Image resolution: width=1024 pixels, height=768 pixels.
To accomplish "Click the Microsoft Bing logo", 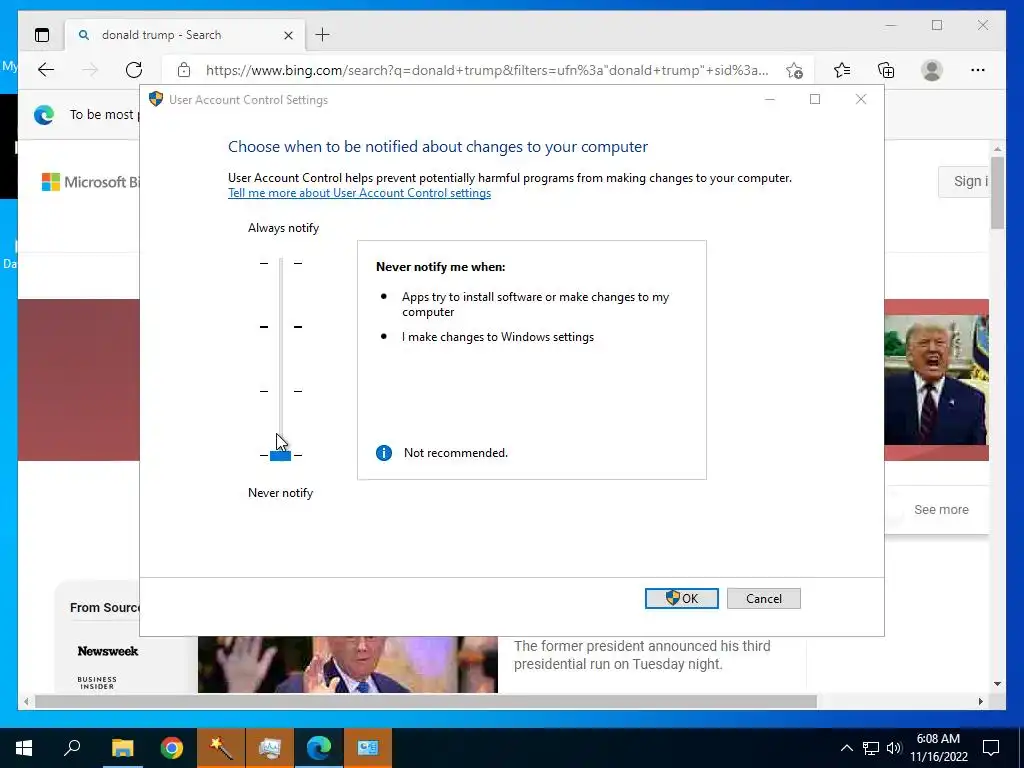I will pos(90,182).
